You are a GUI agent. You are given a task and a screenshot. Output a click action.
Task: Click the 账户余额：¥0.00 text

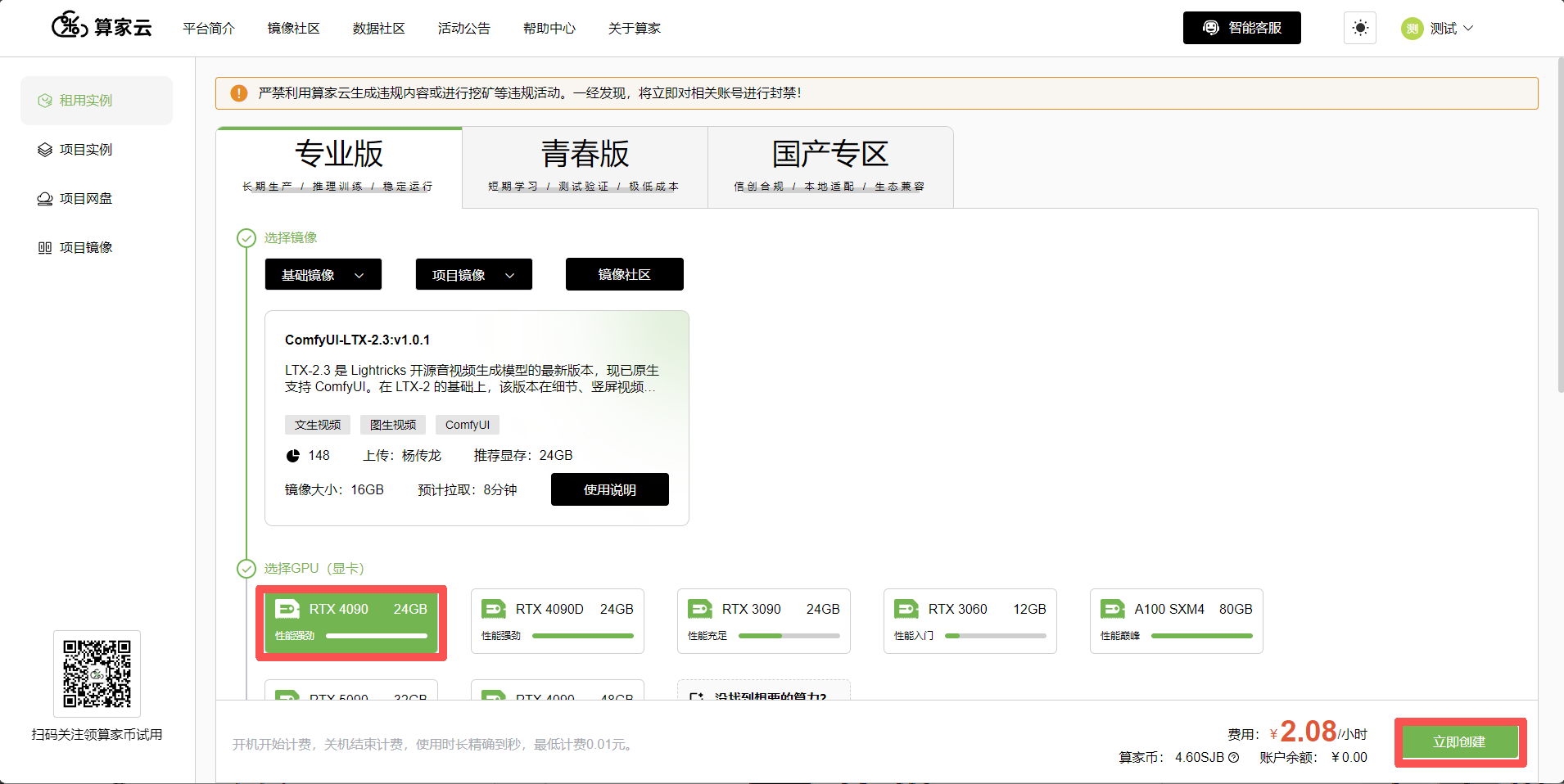[1313, 758]
